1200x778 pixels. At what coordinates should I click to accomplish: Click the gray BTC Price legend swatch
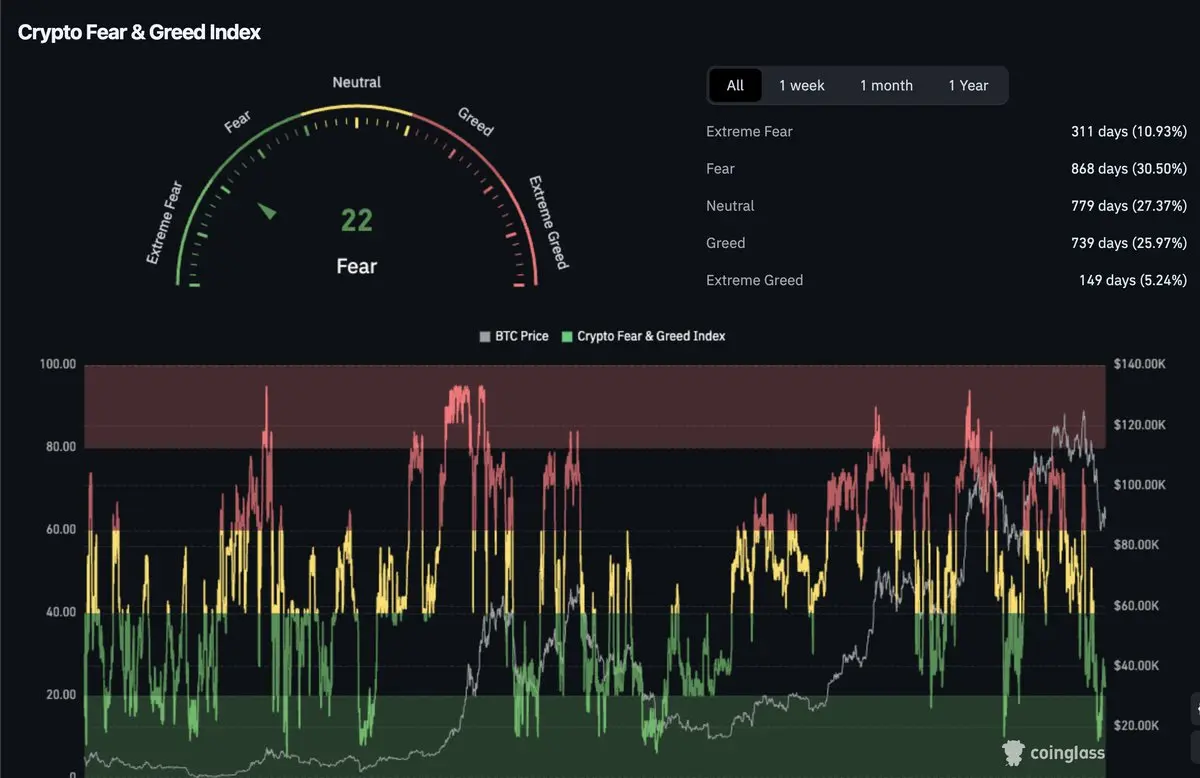[x=485, y=337]
